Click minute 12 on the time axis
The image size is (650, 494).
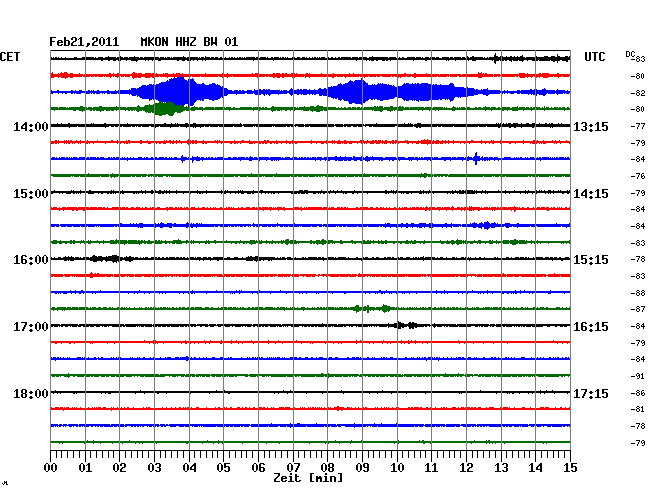tap(466, 468)
